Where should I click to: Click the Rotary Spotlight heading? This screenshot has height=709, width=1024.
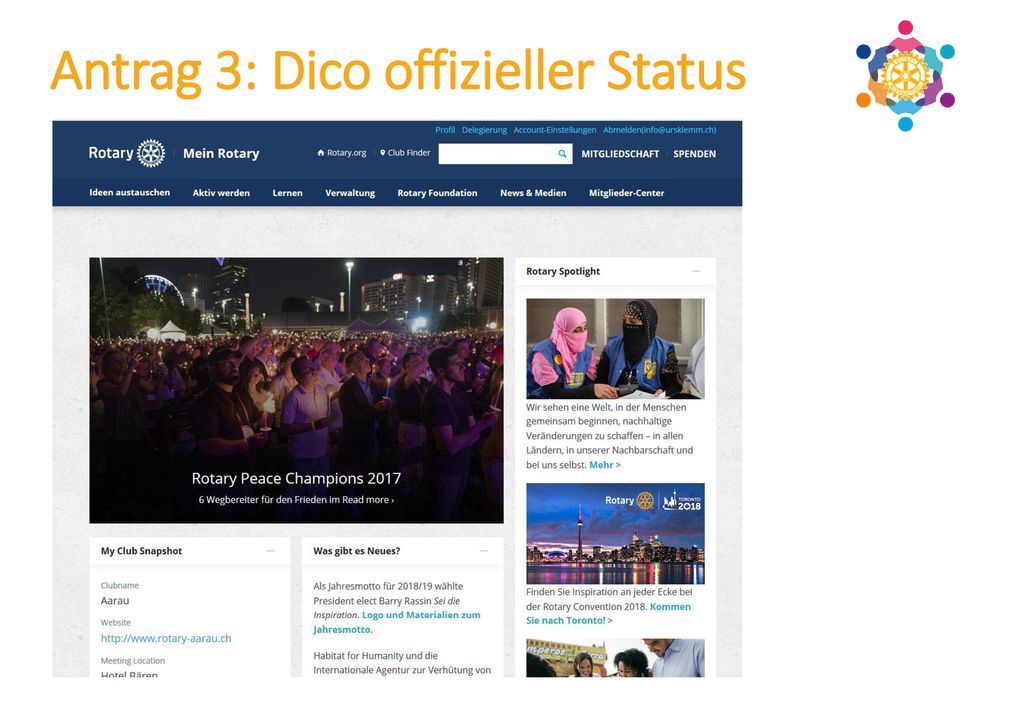click(x=563, y=271)
